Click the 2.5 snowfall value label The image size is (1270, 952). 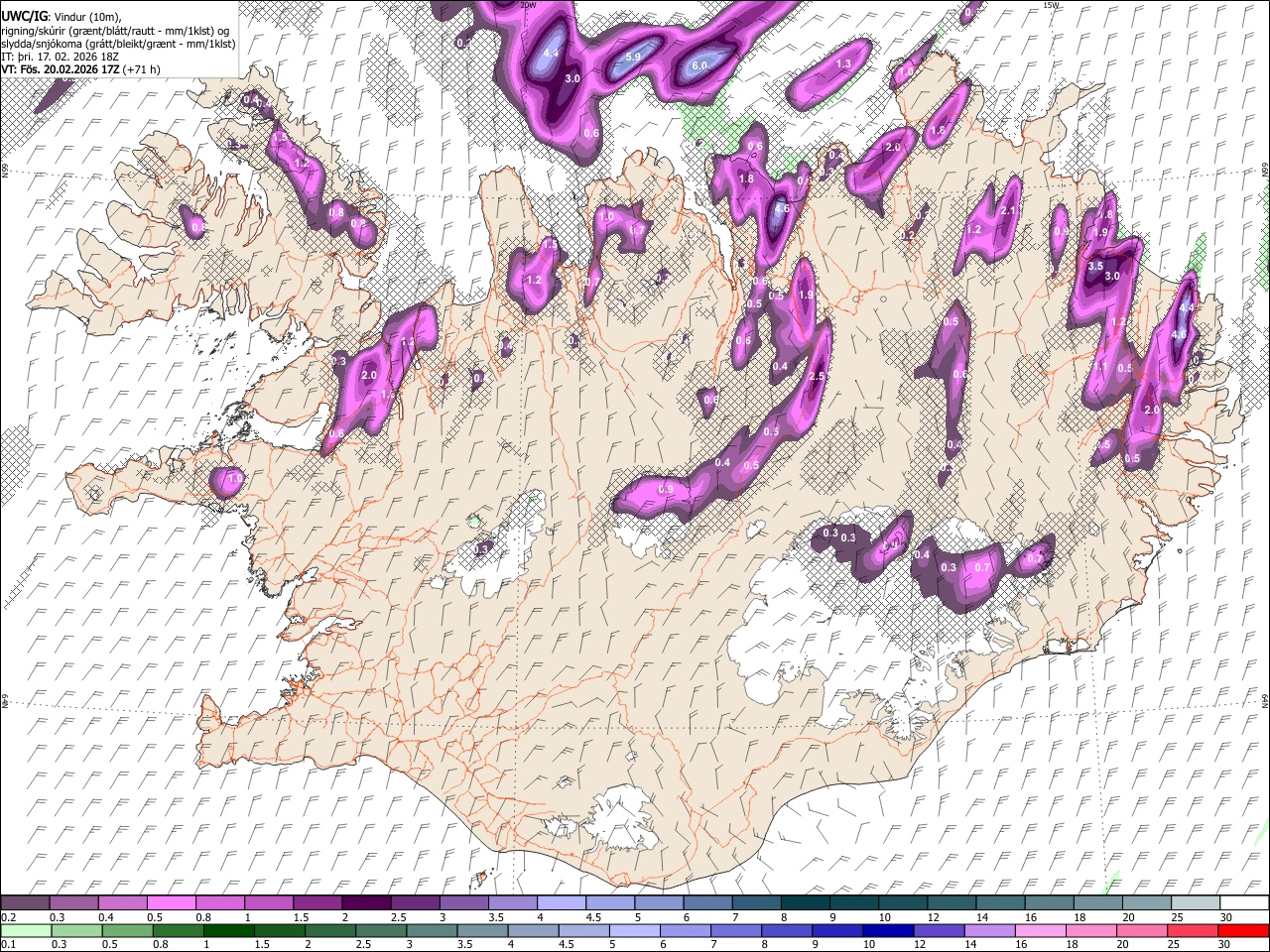point(818,377)
